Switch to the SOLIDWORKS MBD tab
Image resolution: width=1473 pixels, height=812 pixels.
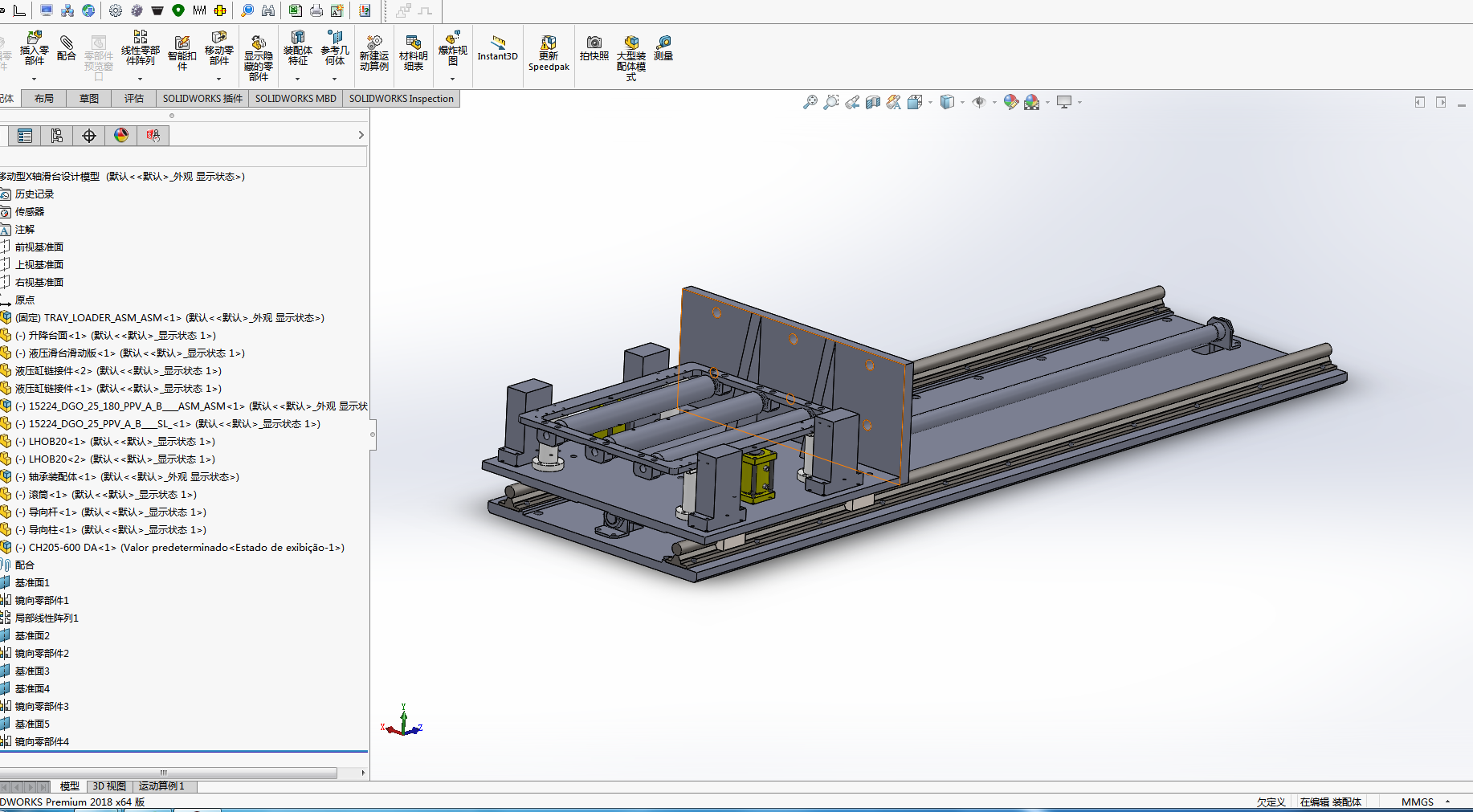click(296, 99)
